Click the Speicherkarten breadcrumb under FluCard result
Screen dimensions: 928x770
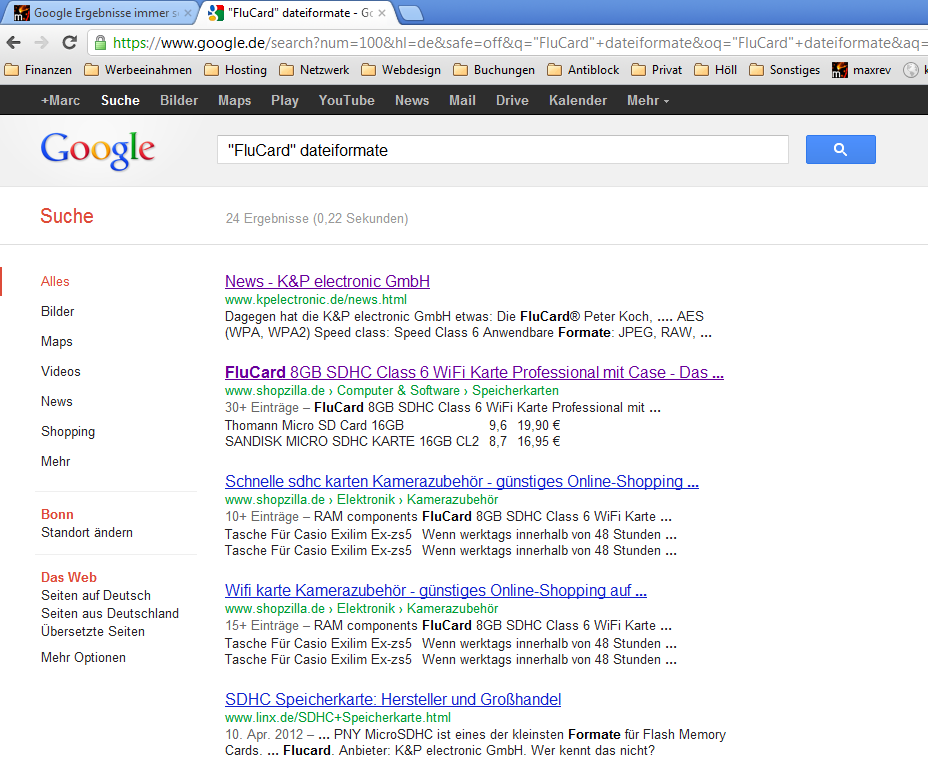pyautogui.click(x=515, y=391)
